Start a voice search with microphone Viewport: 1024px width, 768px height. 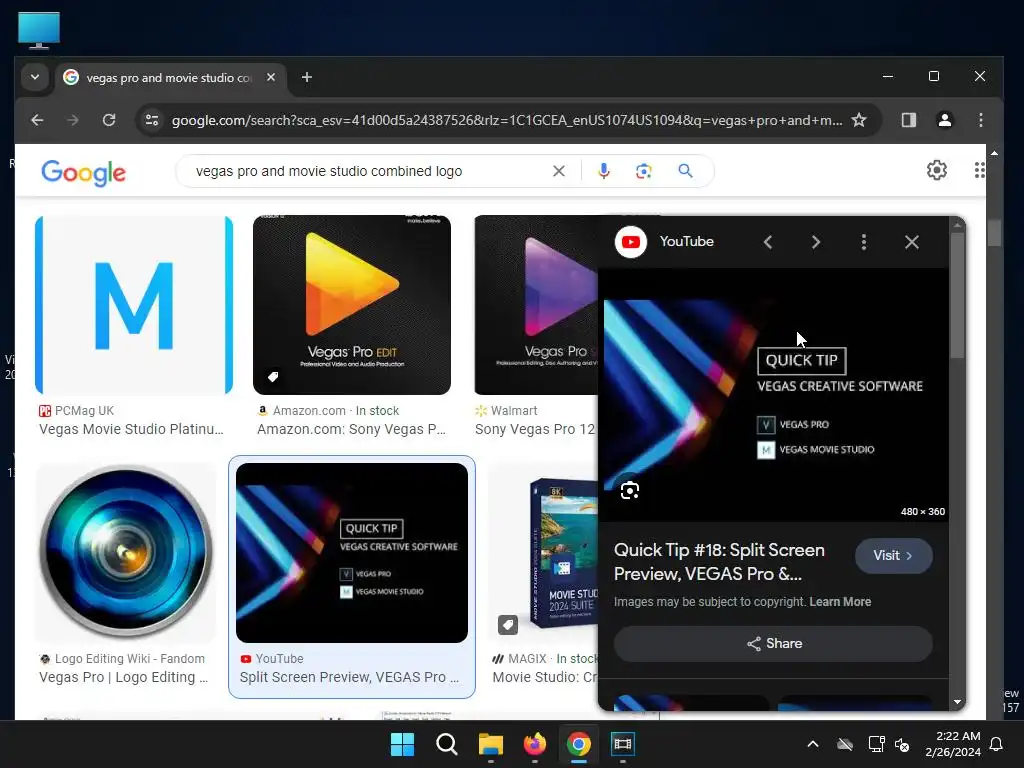coord(604,171)
